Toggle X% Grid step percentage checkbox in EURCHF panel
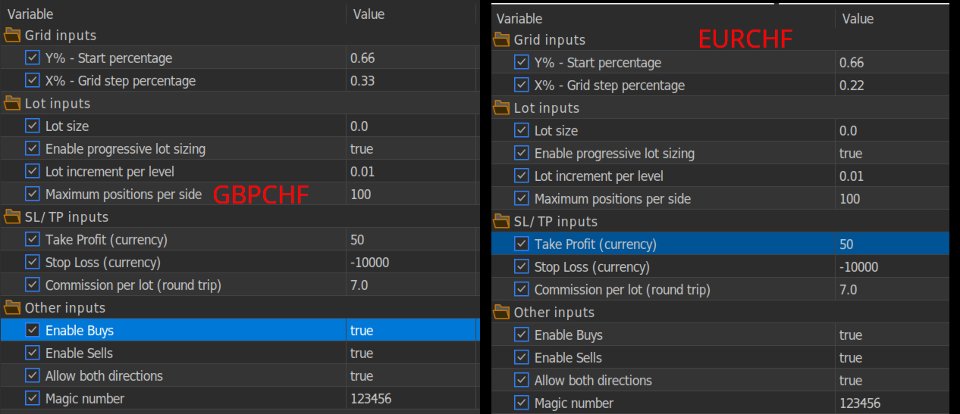 point(521,85)
